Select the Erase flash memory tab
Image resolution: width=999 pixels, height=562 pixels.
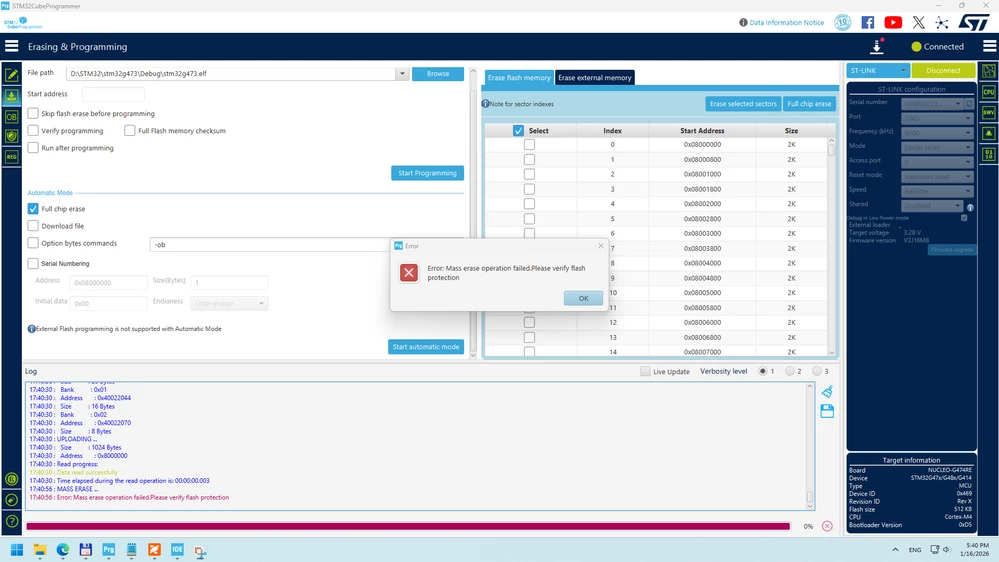[x=519, y=78]
